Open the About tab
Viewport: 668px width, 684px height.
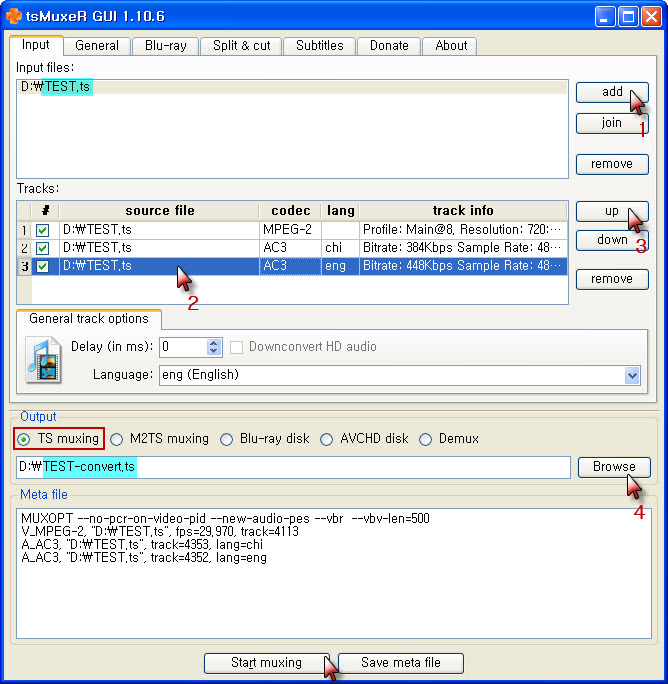click(451, 45)
